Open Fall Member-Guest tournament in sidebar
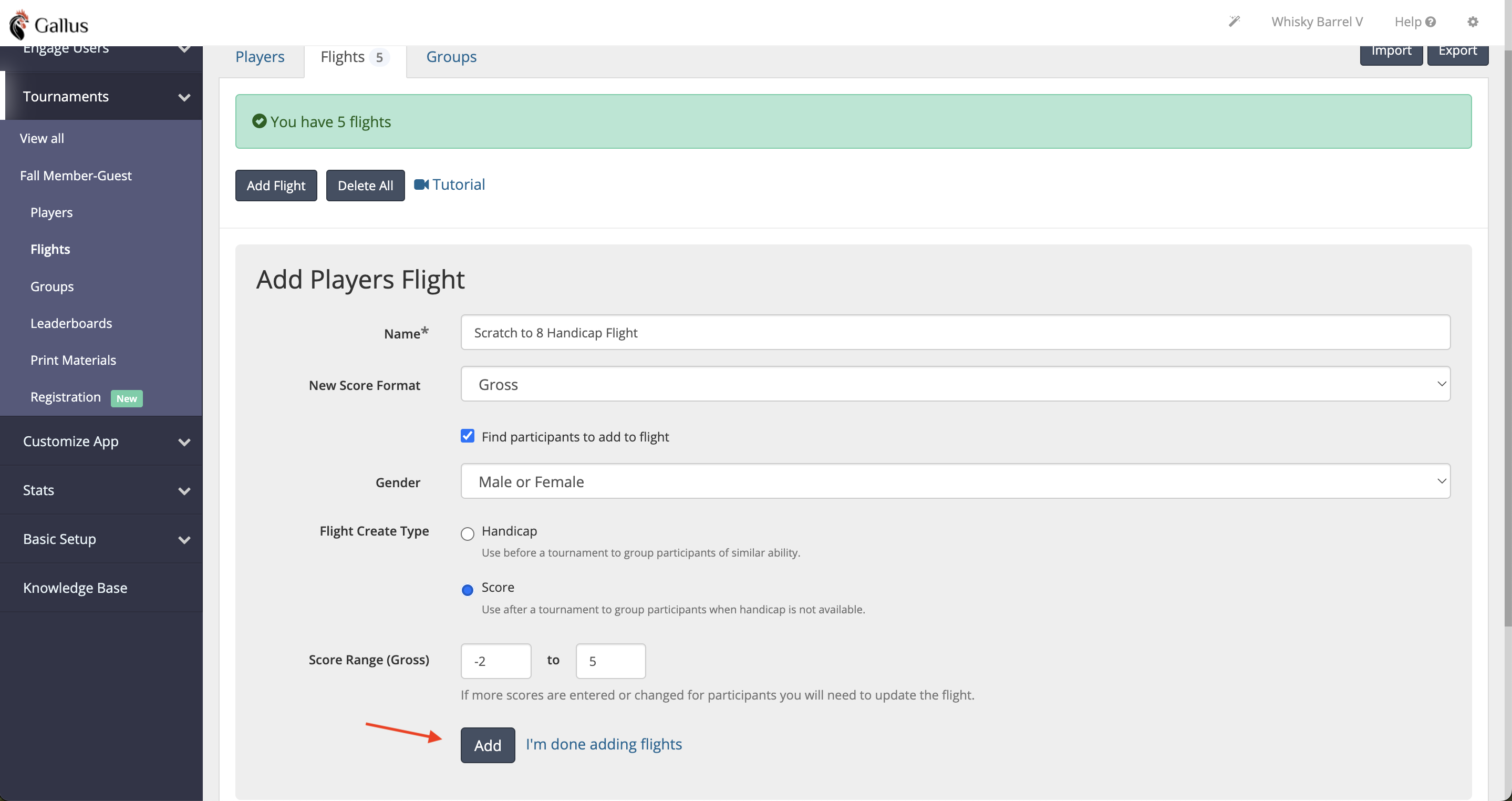1512x801 pixels. click(76, 175)
